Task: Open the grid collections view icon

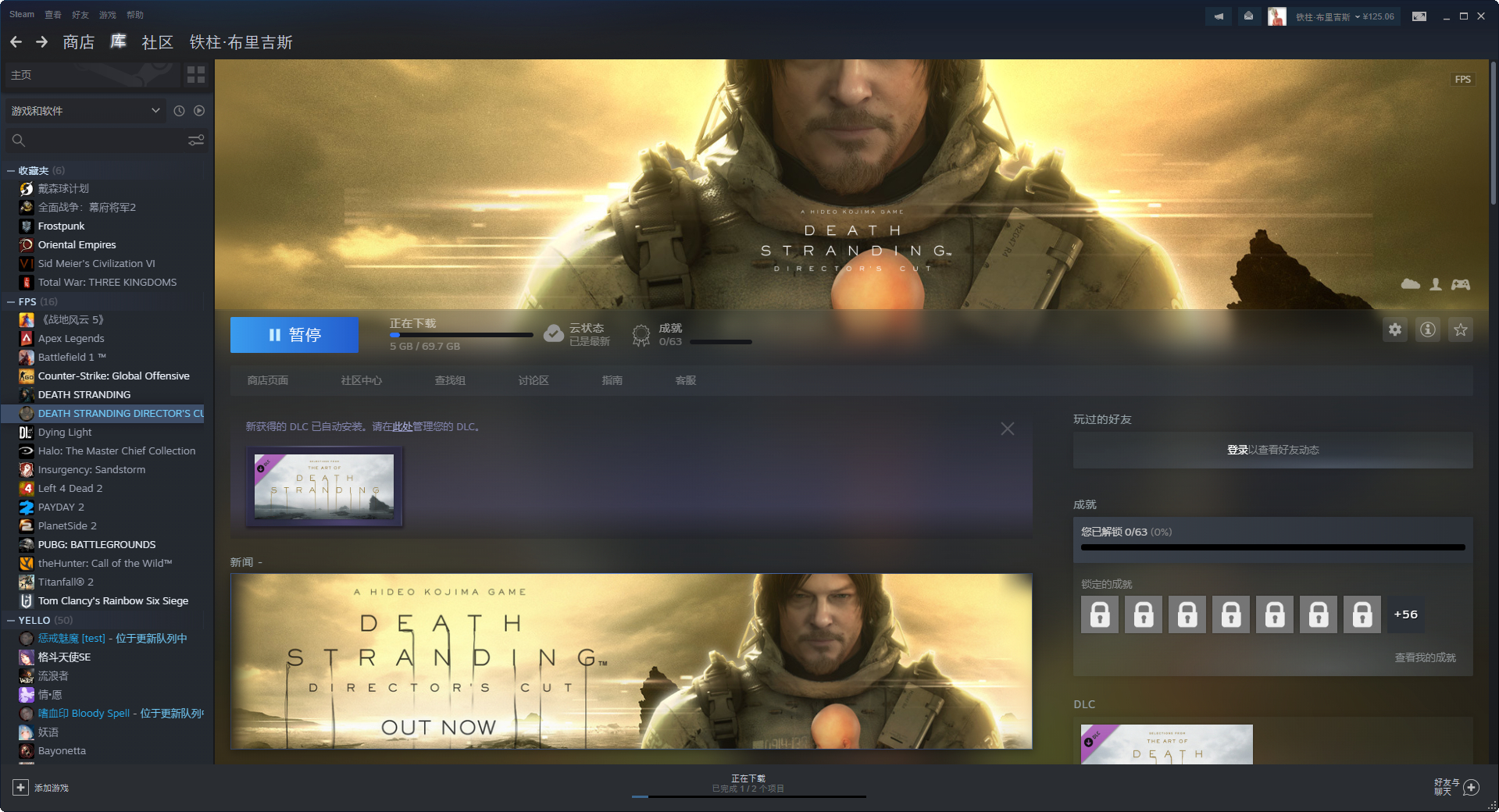Action: click(x=196, y=75)
